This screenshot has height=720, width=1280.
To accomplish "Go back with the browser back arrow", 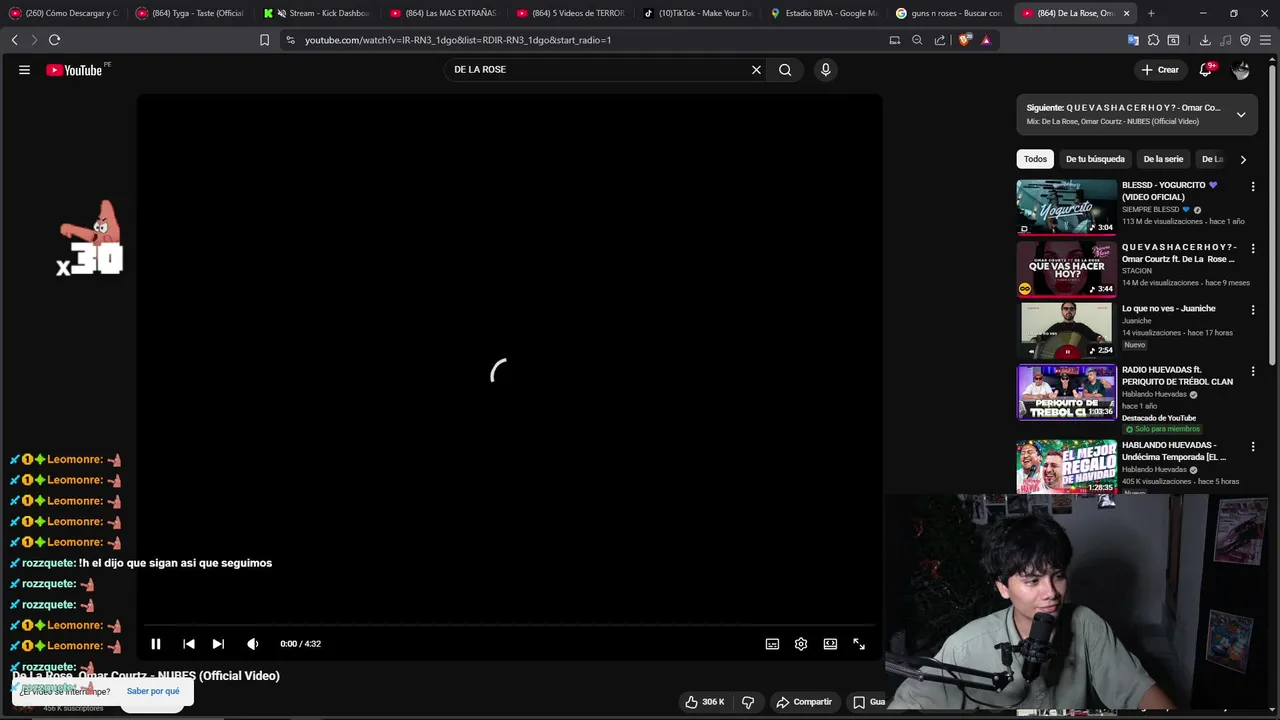I will 14,40.
